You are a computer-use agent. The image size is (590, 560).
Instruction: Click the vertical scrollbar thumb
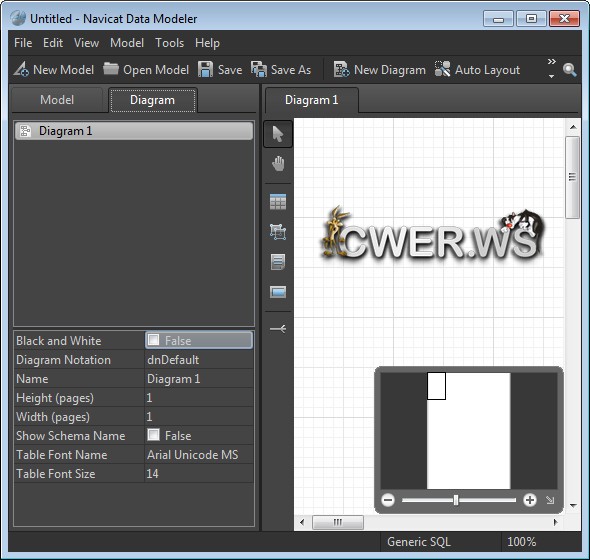click(x=572, y=177)
